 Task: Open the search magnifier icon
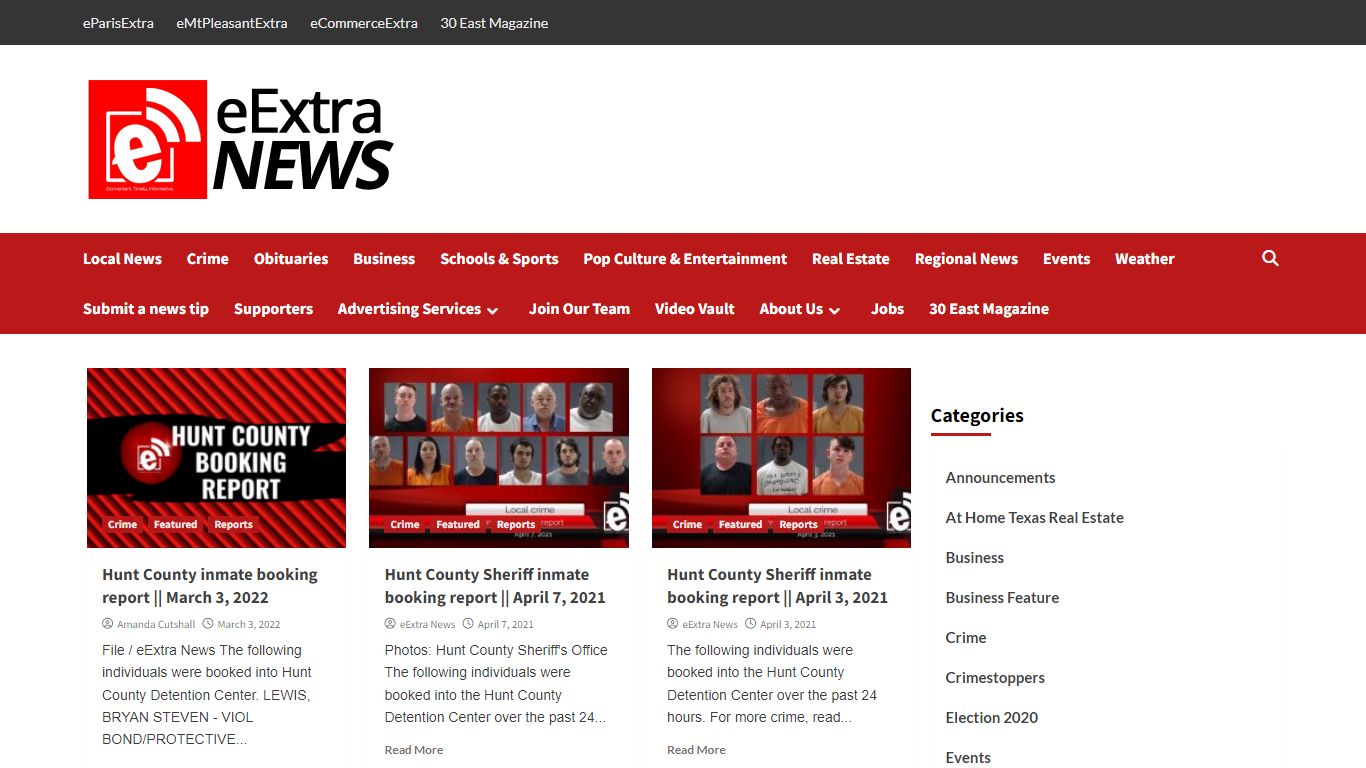(x=1270, y=258)
